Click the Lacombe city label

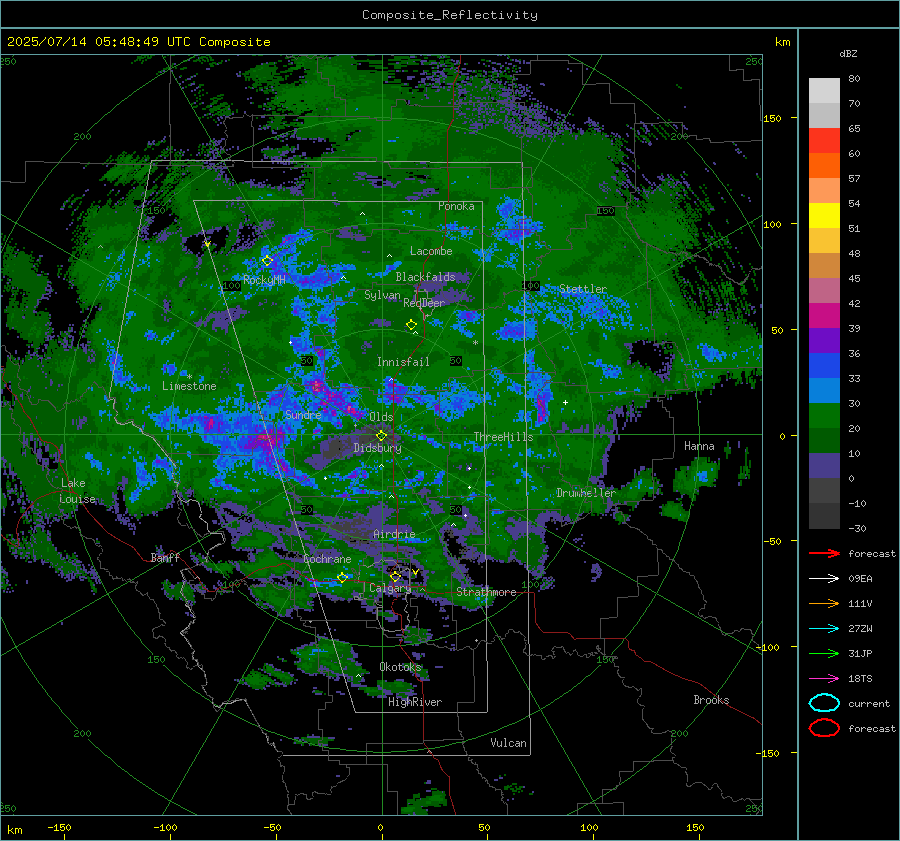click(431, 251)
